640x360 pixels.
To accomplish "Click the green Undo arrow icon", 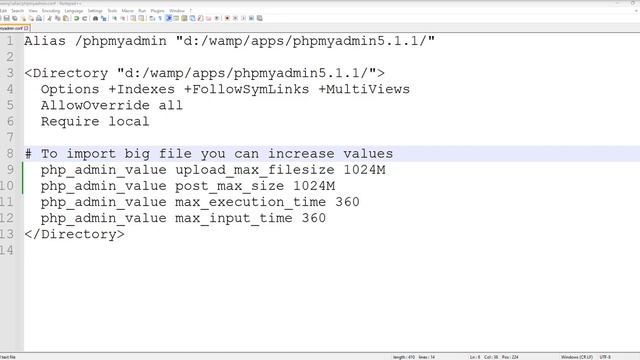I will coord(76,18).
